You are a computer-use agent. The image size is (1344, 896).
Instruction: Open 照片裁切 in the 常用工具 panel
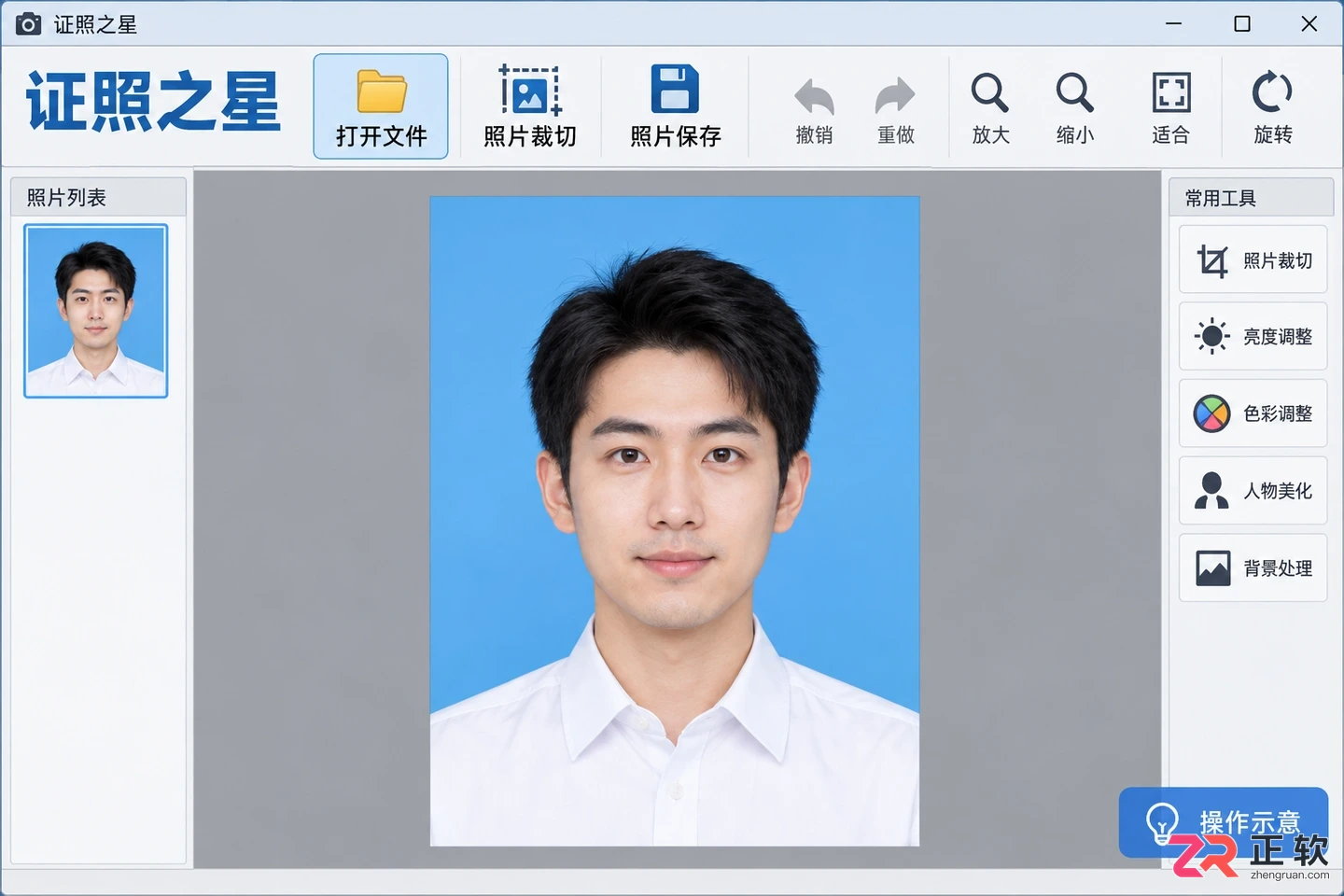(x=1253, y=259)
